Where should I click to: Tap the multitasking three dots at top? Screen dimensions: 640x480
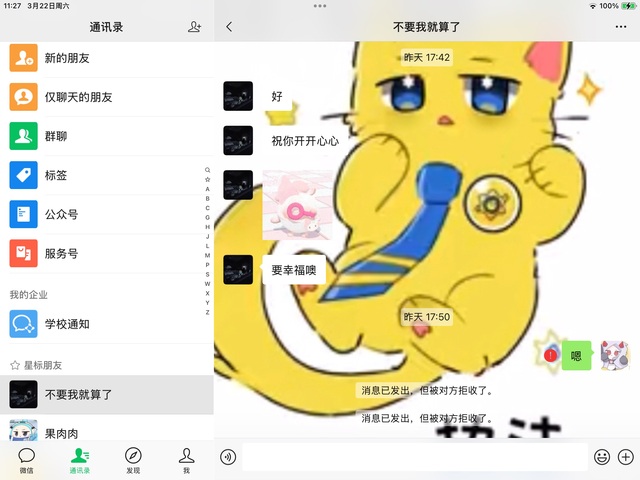pos(320,6)
